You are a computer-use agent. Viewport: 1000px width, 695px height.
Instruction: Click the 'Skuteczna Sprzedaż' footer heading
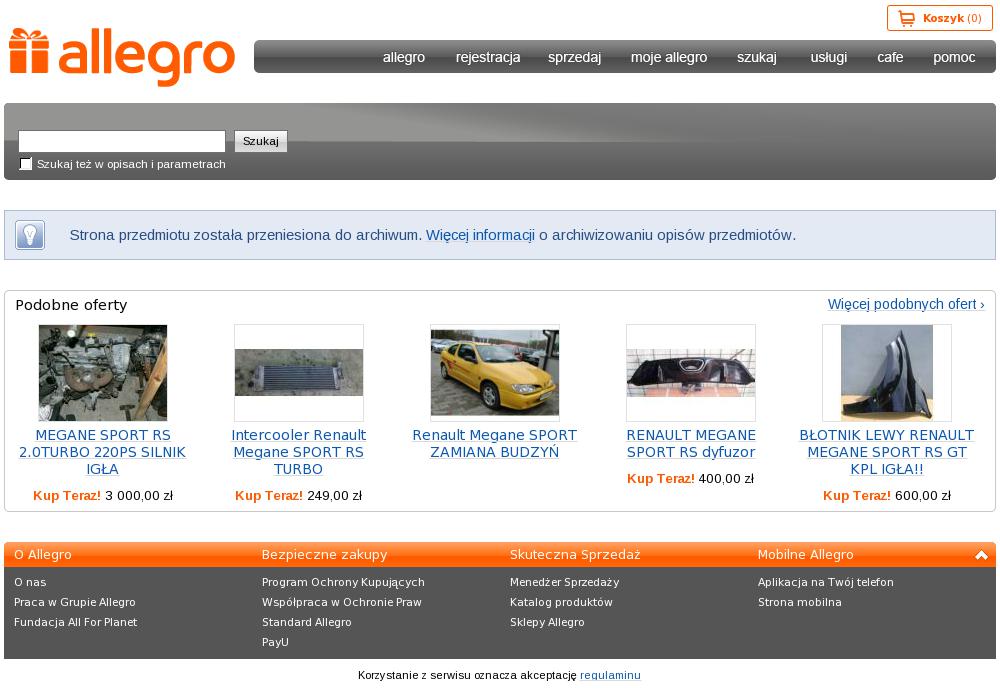tap(575, 555)
